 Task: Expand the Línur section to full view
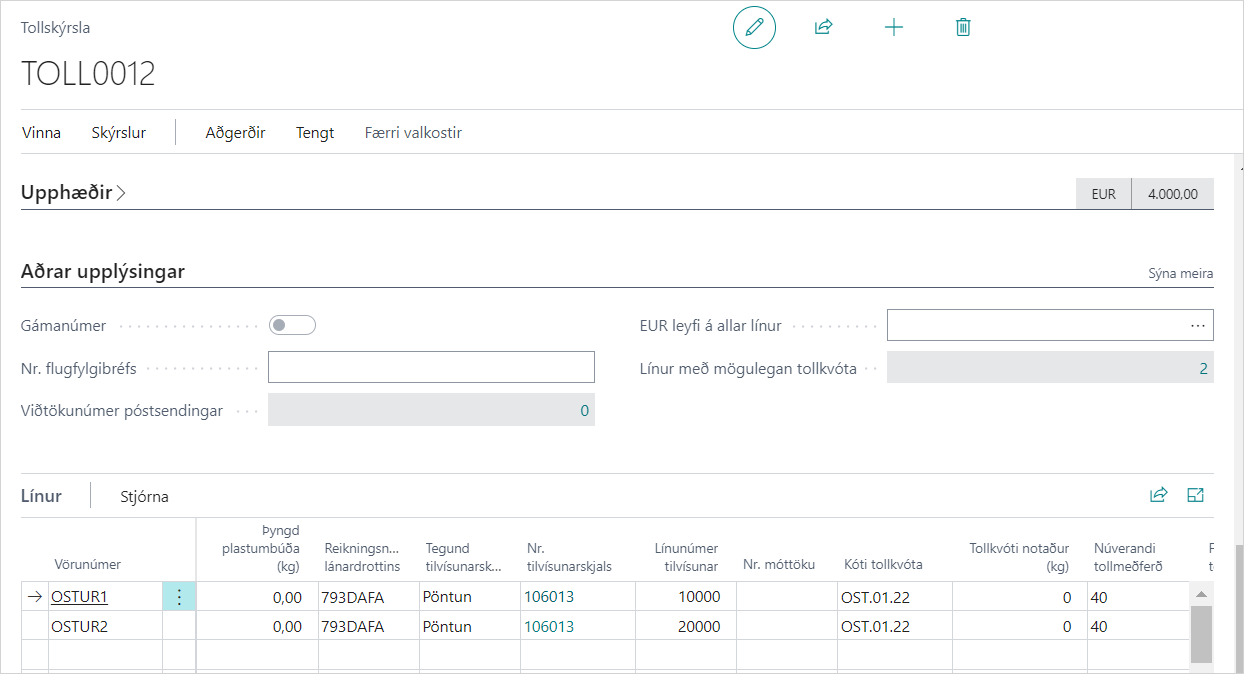click(x=1195, y=495)
